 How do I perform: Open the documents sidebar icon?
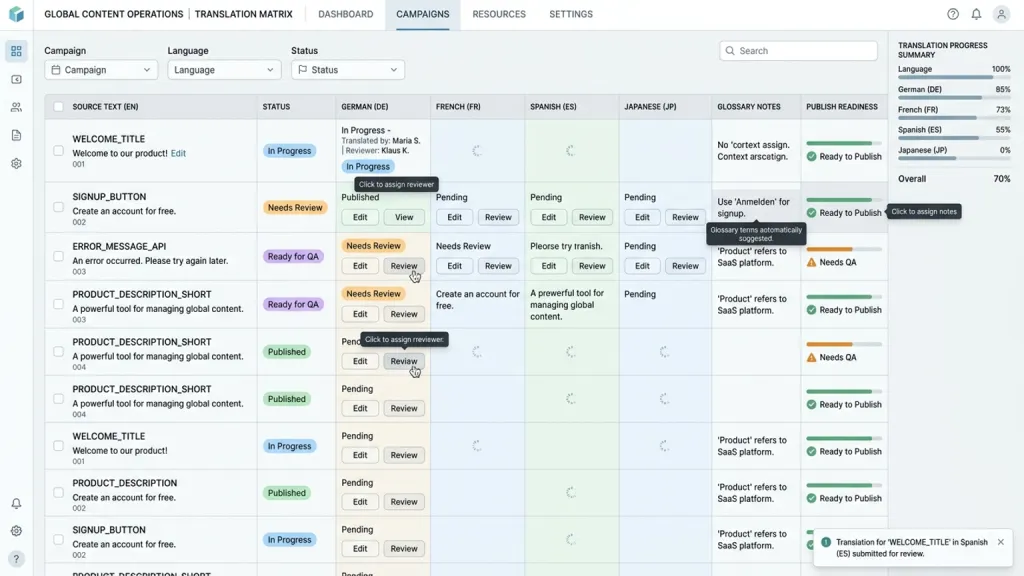16,135
